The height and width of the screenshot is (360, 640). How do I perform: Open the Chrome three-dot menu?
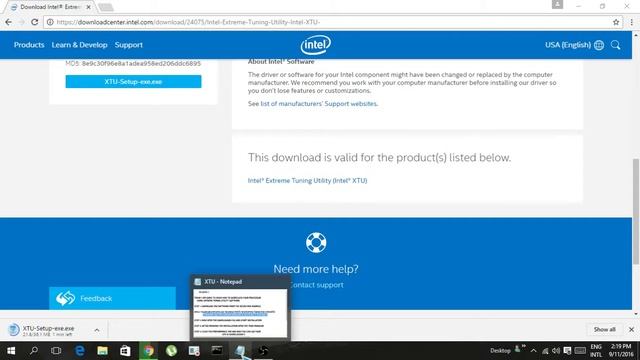coord(631,22)
